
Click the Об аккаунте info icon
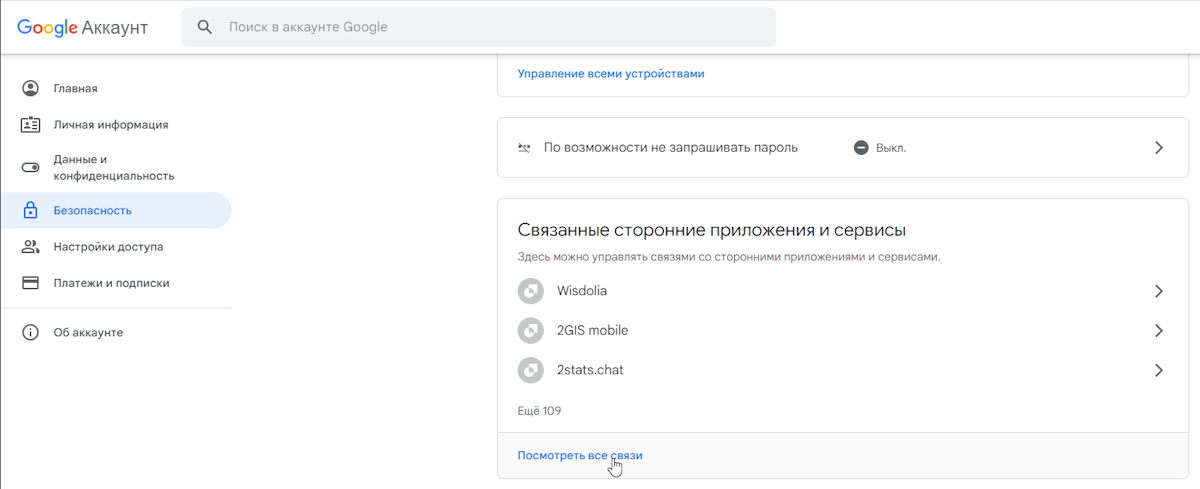[31, 332]
